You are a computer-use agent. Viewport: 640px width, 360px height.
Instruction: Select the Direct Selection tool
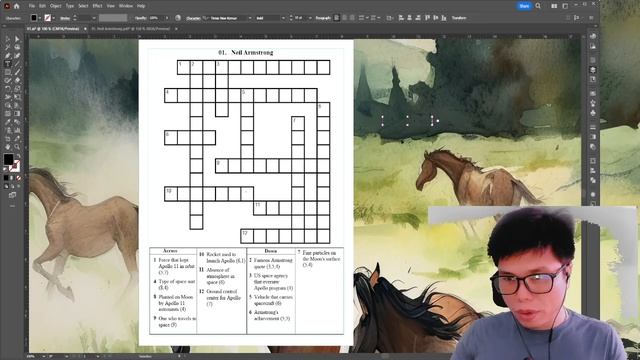tap(17, 39)
